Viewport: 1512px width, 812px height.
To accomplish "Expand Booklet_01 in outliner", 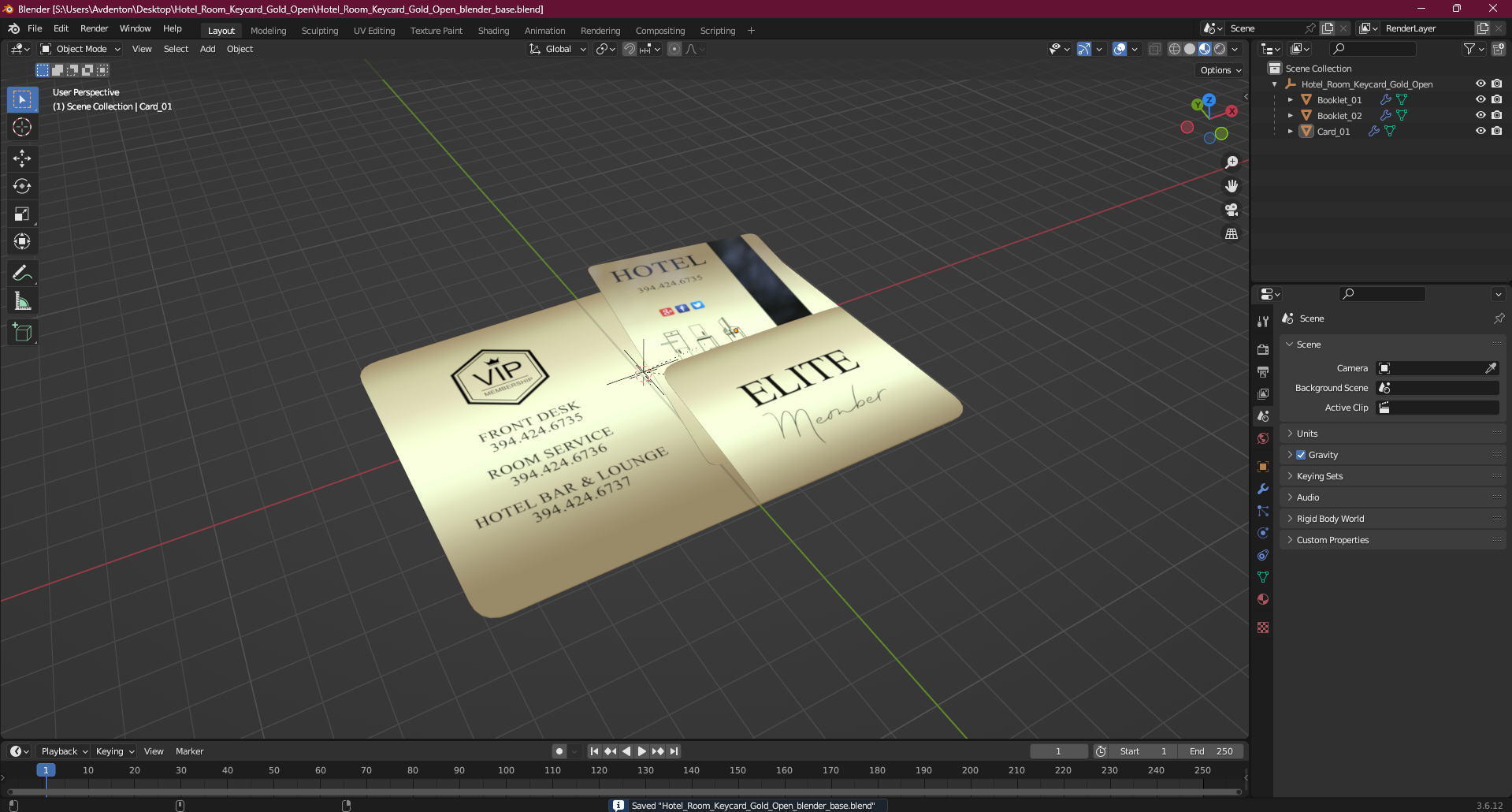I will 1290,100.
